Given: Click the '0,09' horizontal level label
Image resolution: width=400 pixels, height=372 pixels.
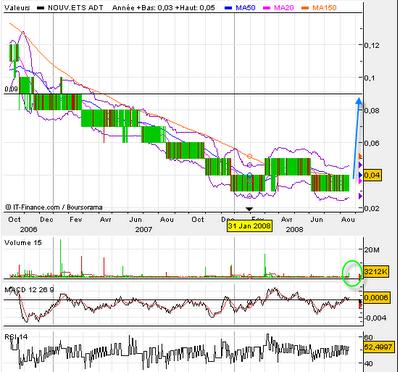Looking at the screenshot, I should tap(11, 89).
